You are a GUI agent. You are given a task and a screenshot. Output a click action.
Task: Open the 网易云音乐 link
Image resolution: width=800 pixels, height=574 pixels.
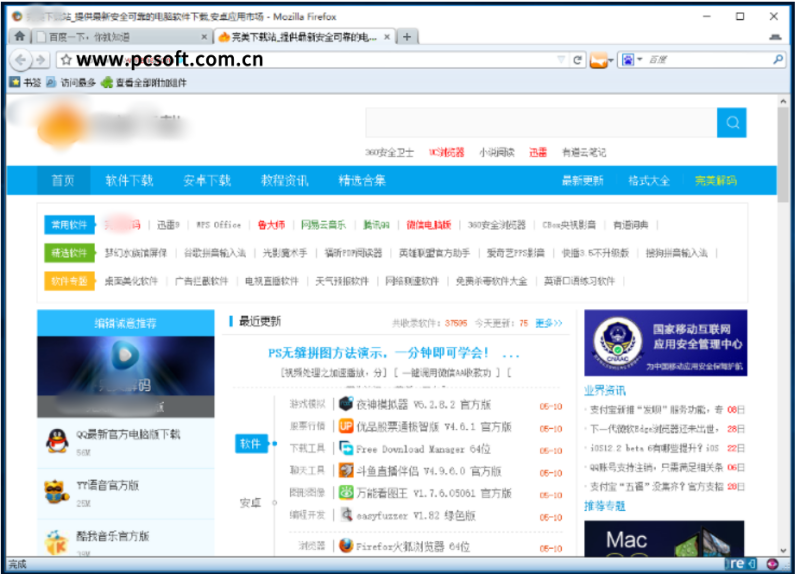coord(323,224)
